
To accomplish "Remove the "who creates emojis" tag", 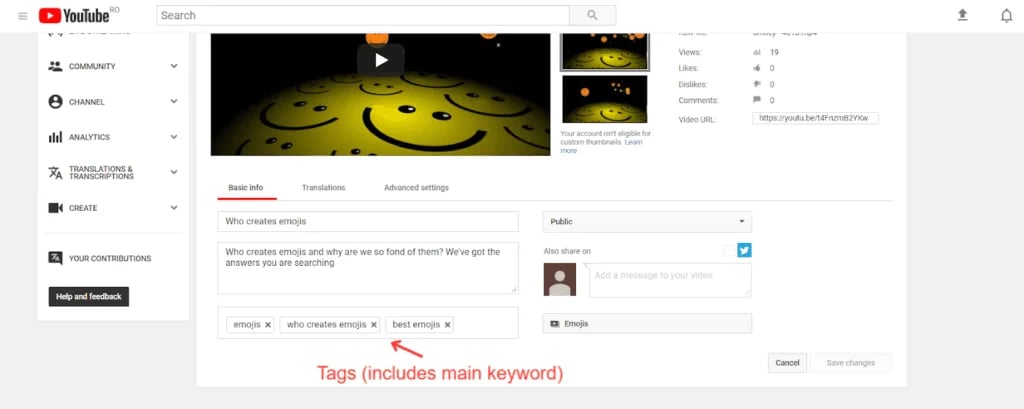I will [374, 325].
